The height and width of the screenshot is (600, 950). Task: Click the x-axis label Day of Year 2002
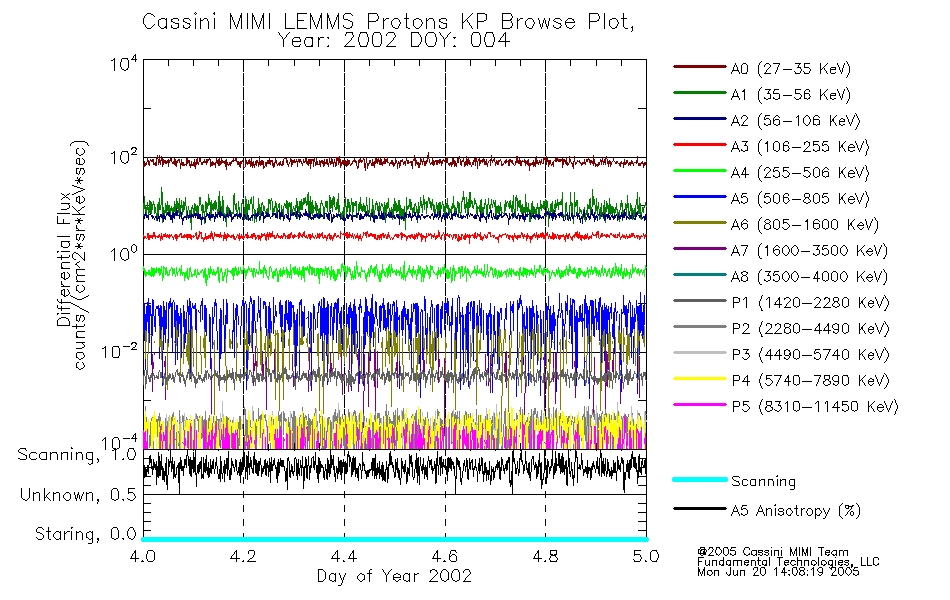point(394,576)
